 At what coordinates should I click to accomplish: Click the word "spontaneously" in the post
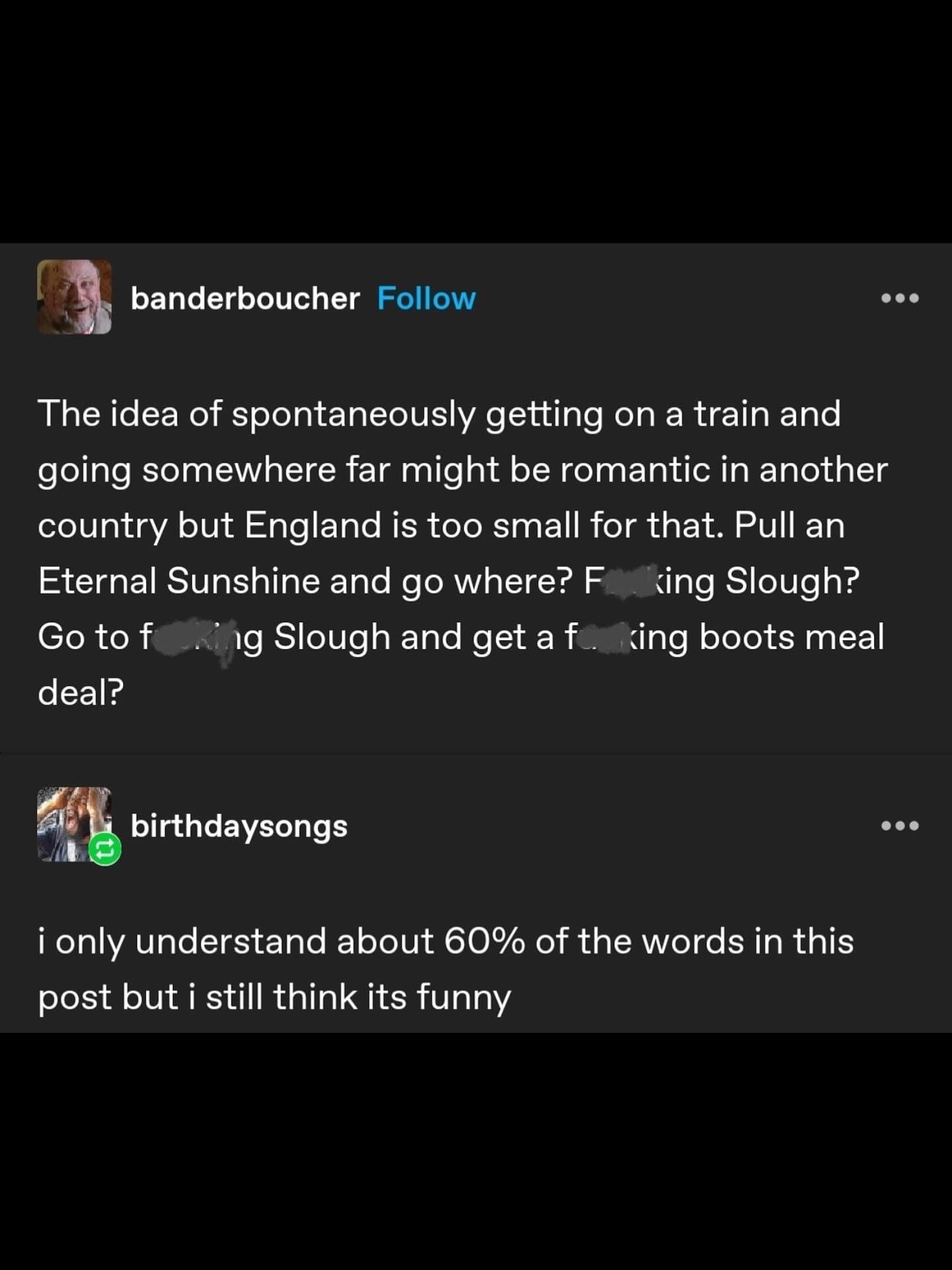click(353, 415)
